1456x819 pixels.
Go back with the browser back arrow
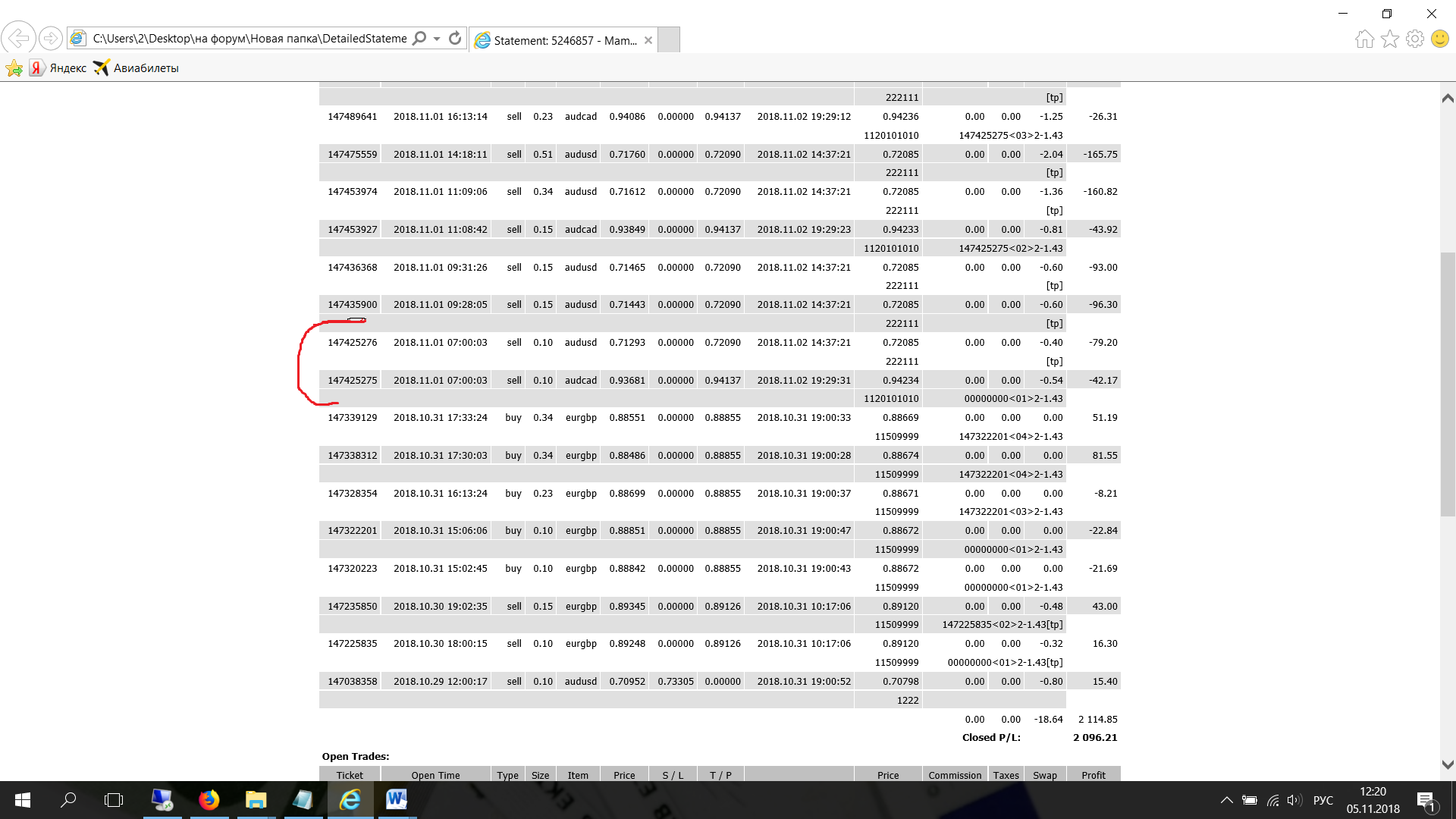[x=18, y=38]
